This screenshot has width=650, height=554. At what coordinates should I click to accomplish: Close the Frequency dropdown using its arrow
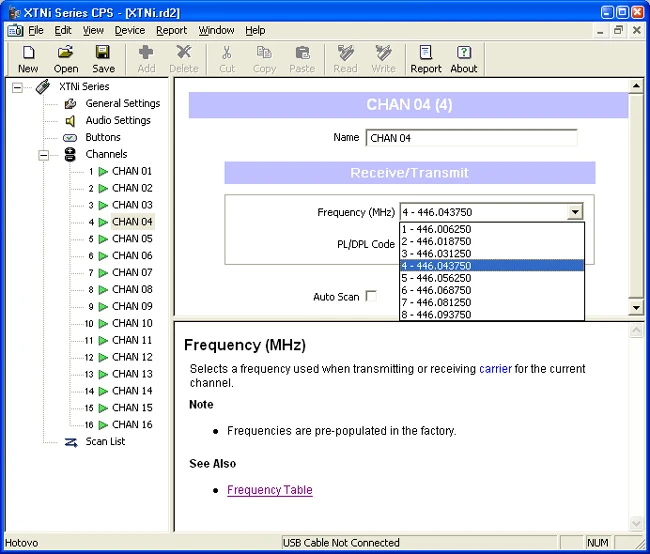[574, 212]
